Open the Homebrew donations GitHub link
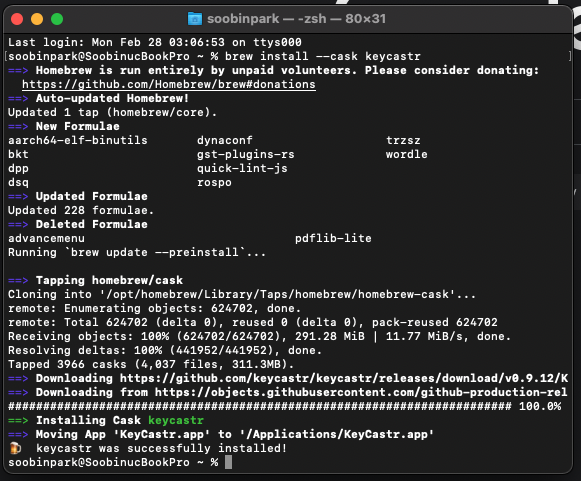 tap(169, 84)
